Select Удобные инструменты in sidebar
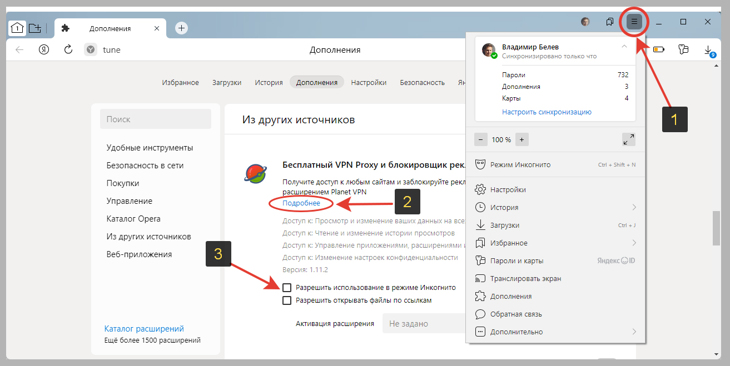This screenshot has width=730, height=366. pos(149,148)
